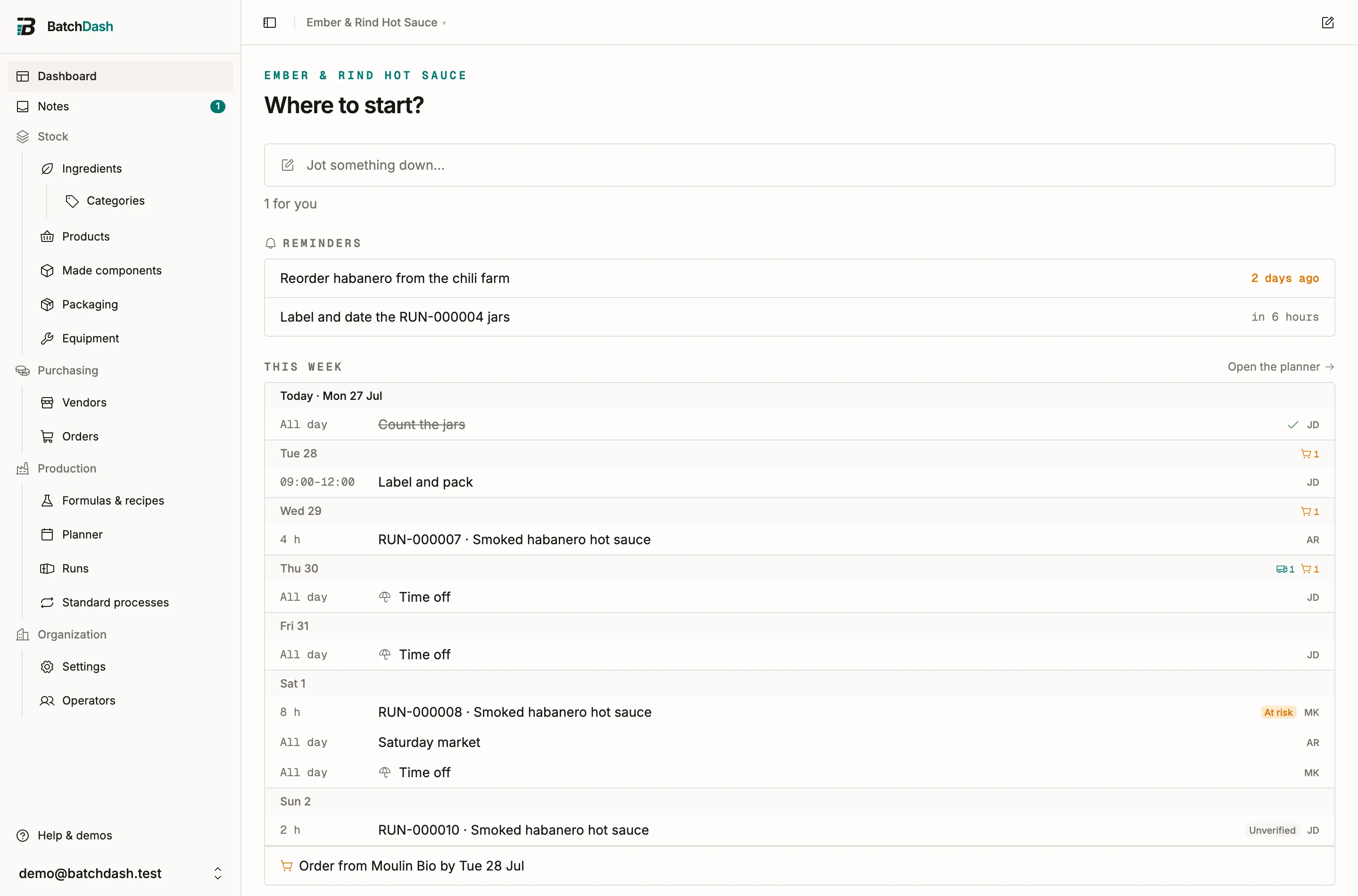Open the Ember & Rind Hot Sauce dropdown
The image size is (1358, 896).
[x=376, y=22]
